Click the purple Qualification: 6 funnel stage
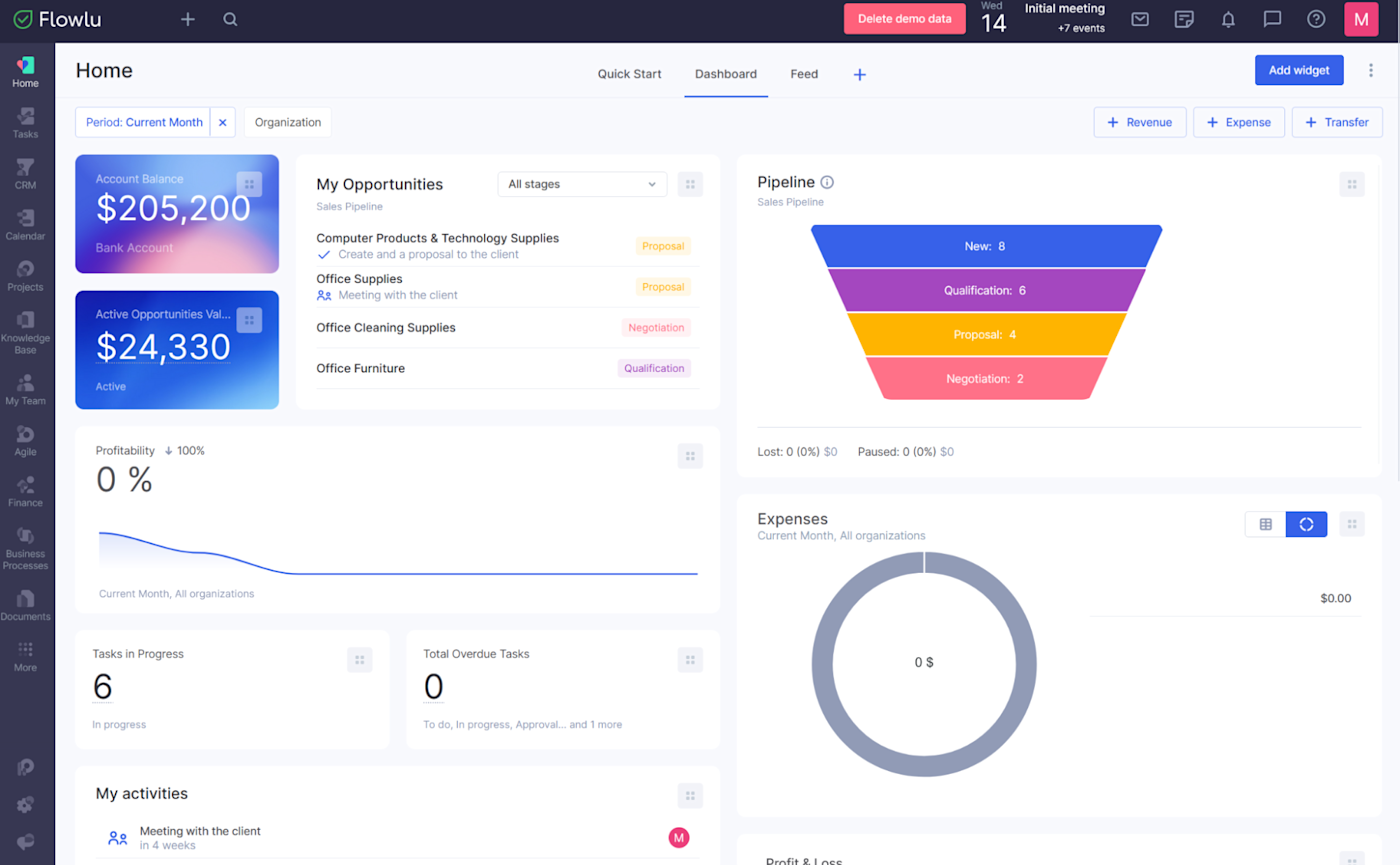Image resolution: width=1400 pixels, height=865 pixels. (x=986, y=290)
